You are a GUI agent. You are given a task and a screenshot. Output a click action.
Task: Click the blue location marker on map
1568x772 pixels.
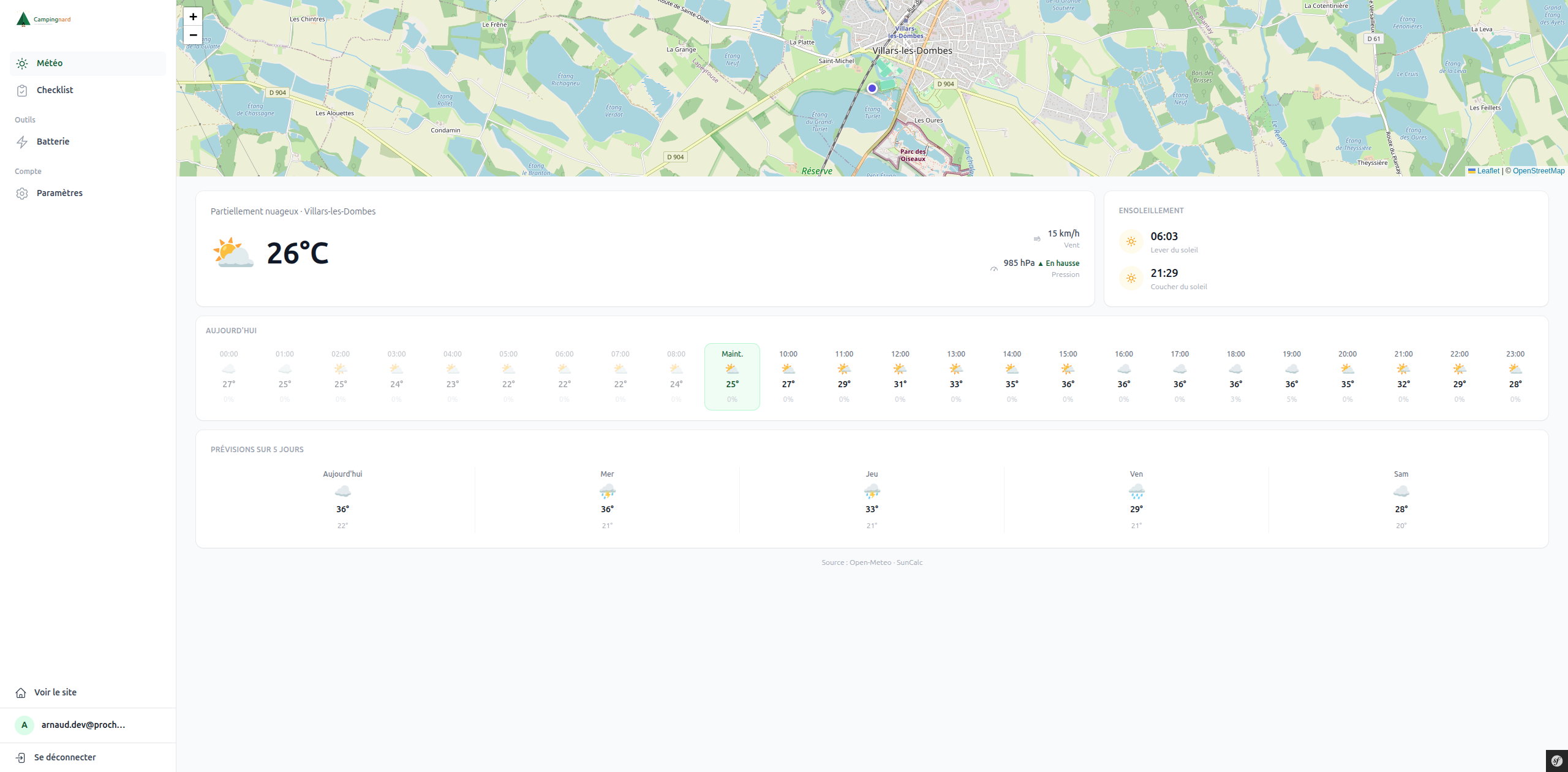click(x=872, y=88)
